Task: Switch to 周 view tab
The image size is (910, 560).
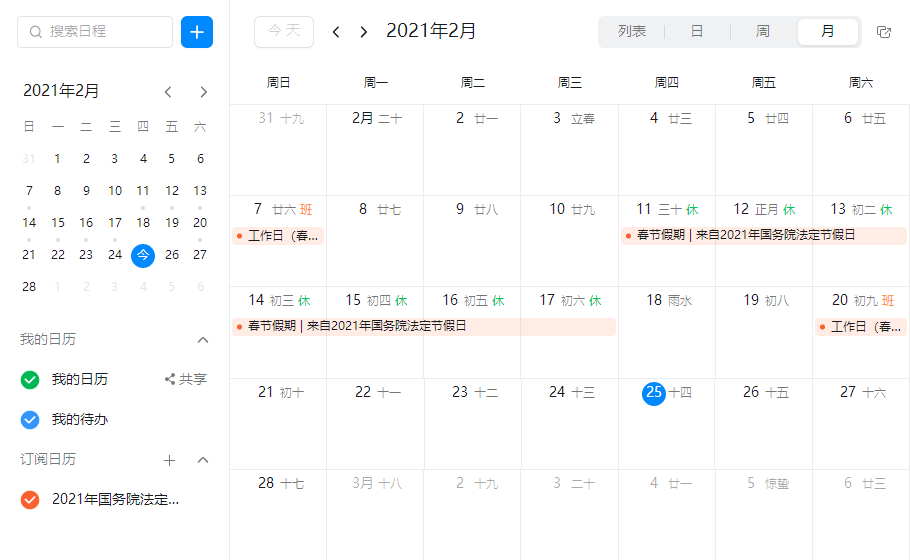Action: click(x=763, y=32)
